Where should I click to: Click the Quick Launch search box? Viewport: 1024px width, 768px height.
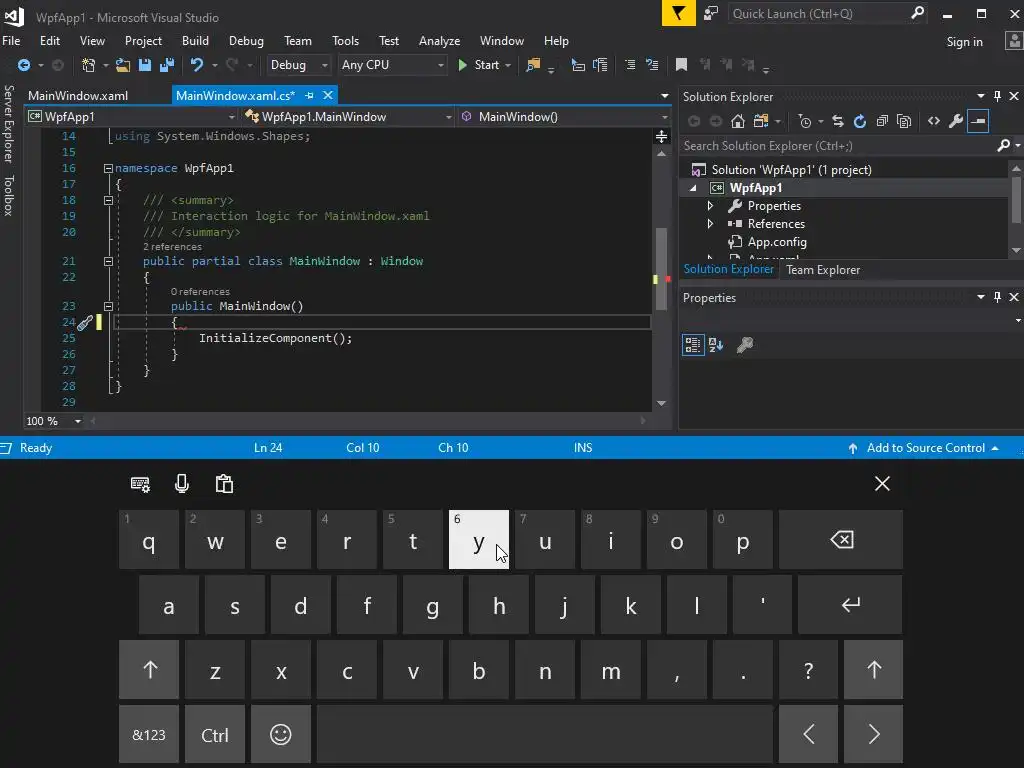coord(827,13)
